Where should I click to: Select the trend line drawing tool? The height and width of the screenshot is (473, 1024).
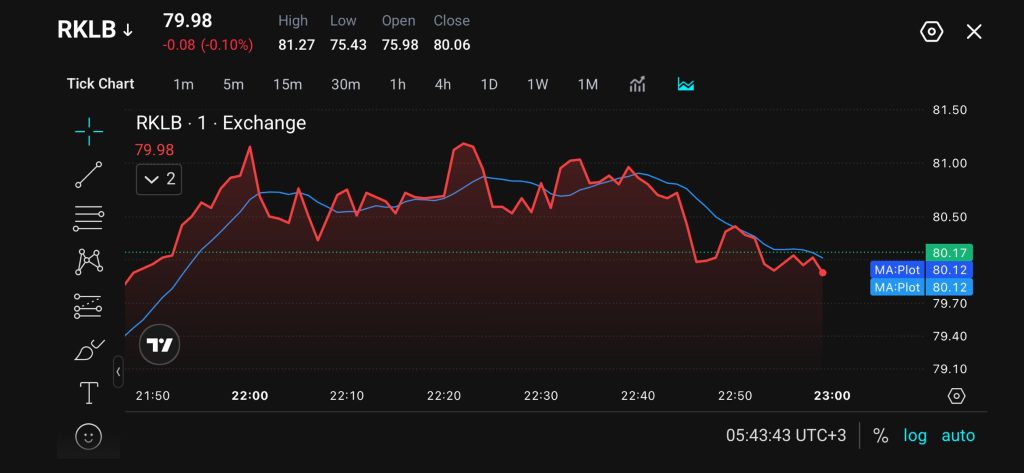coord(89,174)
